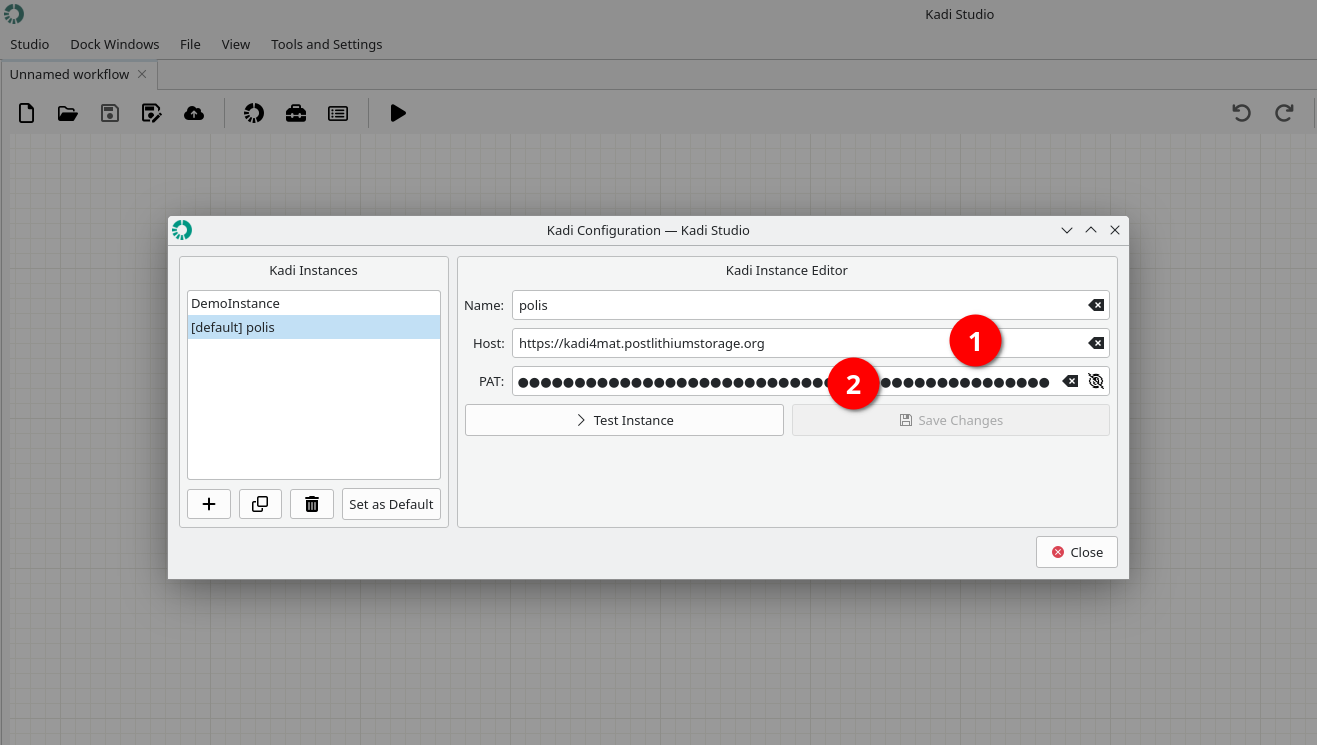Maximize the Kadi Configuration dialog
Image resolution: width=1317 pixels, height=745 pixels.
point(1091,230)
